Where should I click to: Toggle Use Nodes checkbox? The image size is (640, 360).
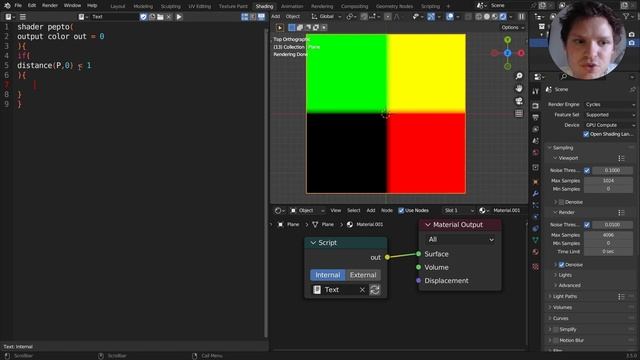click(x=401, y=211)
